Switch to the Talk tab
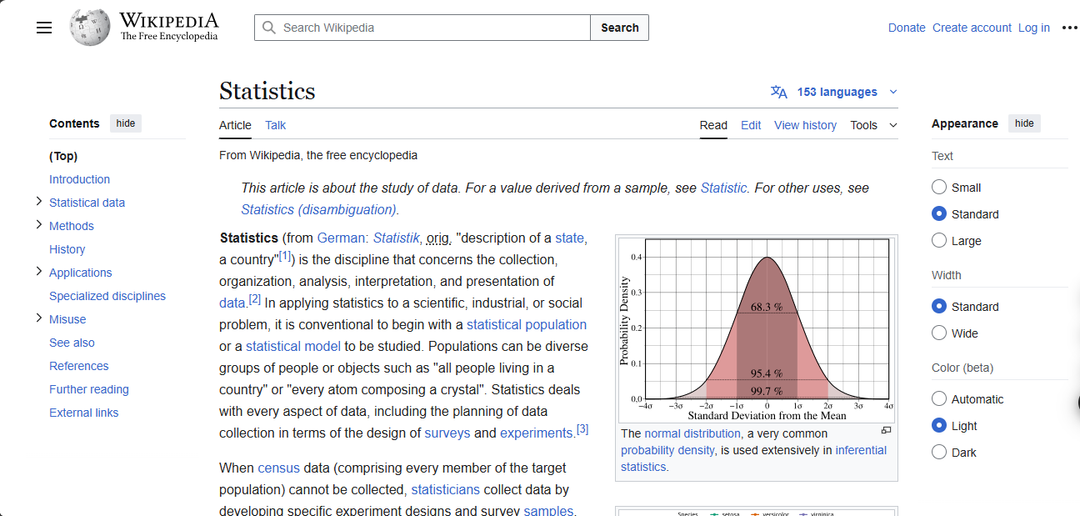The width and height of the screenshot is (1080, 516). [x=275, y=125]
